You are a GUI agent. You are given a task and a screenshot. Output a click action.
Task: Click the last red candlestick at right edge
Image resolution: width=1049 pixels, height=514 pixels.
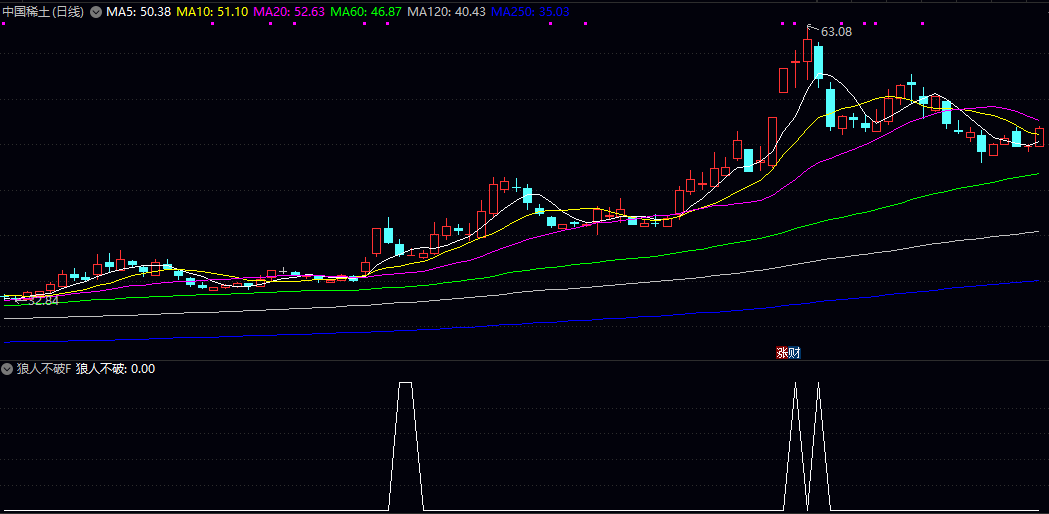click(1040, 137)
